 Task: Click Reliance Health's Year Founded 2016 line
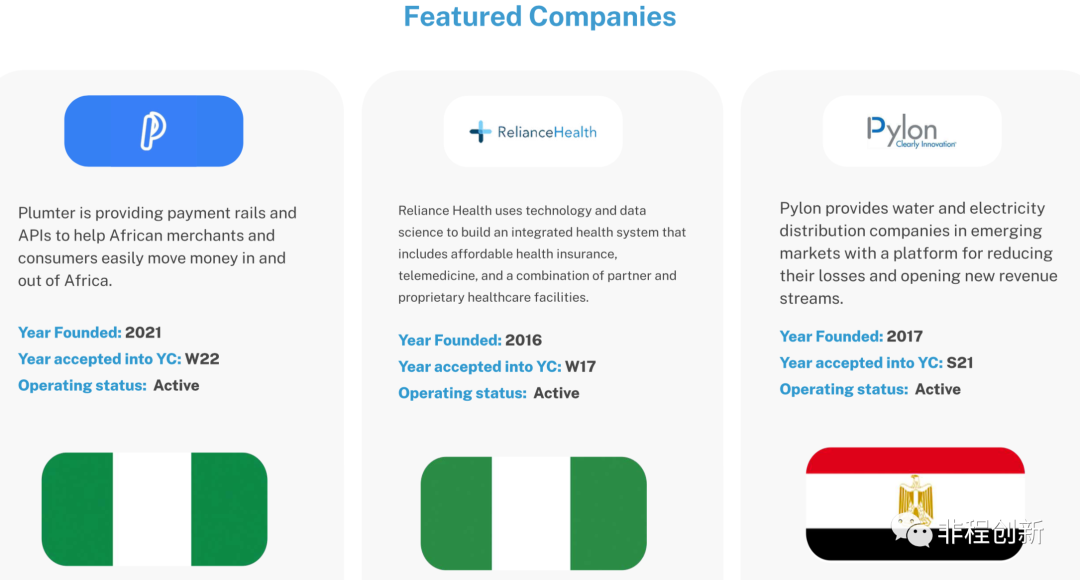(470, 340)
